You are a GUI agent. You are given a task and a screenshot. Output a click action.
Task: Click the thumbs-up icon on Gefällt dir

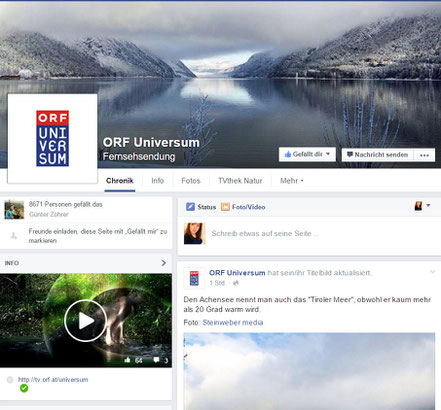288,154
